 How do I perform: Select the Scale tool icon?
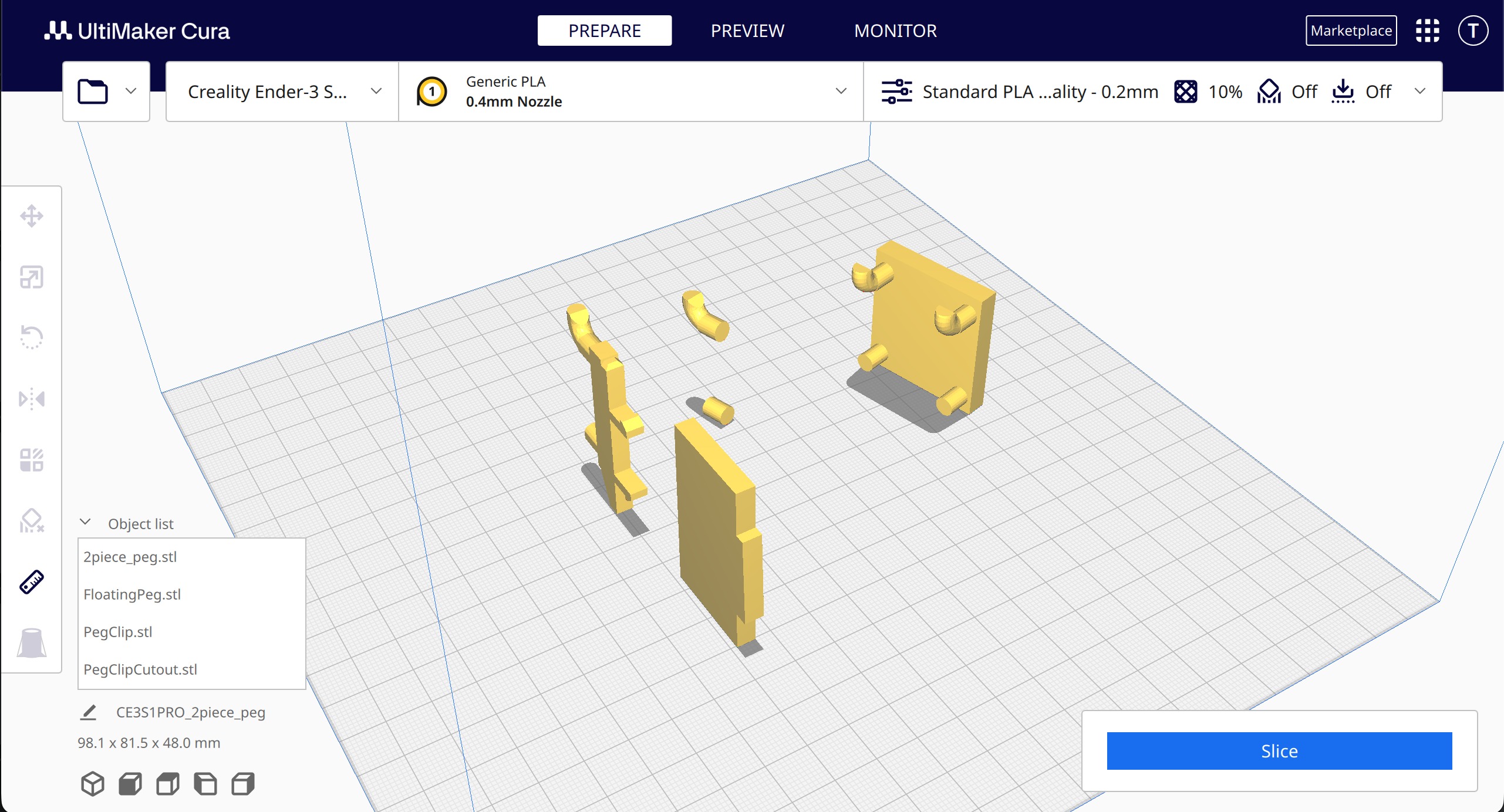32,277
